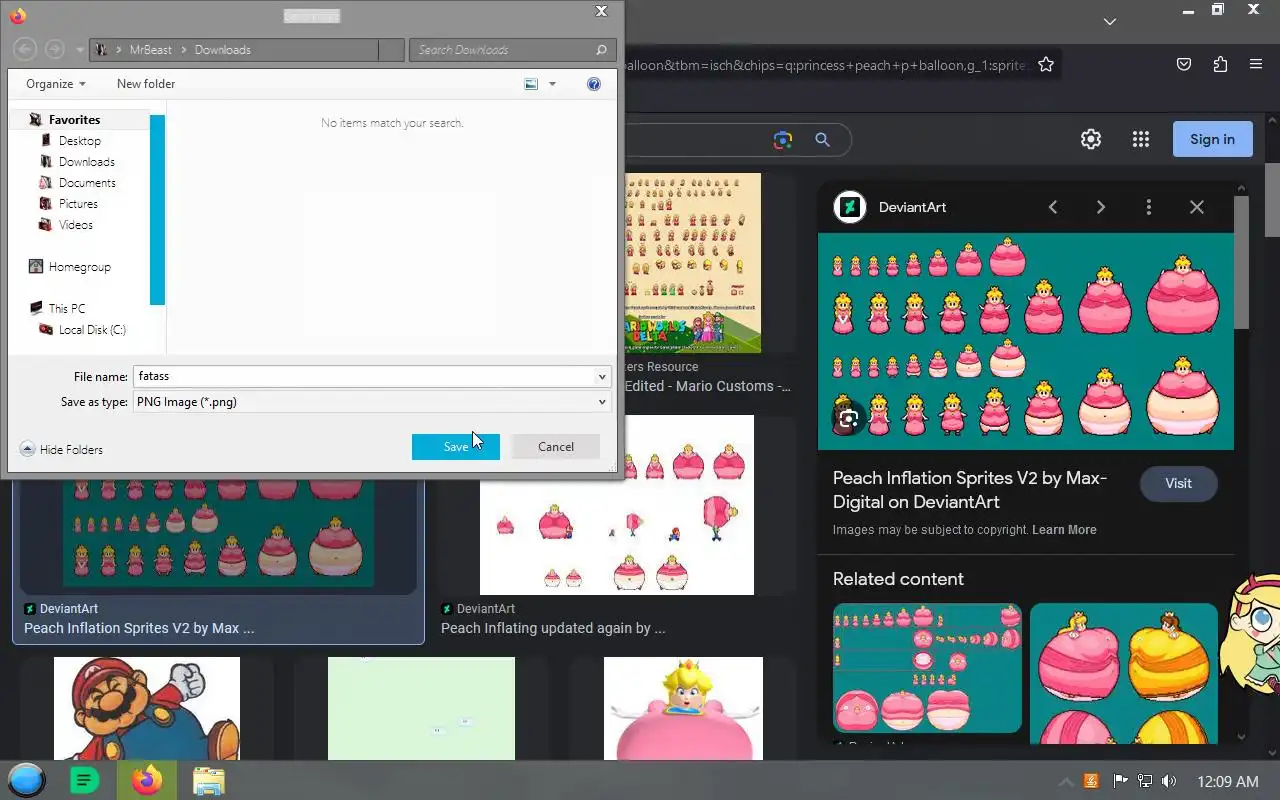Click the lens search icon on preview image
This screenshot has width=1280, height=800.
coord(848,418)
